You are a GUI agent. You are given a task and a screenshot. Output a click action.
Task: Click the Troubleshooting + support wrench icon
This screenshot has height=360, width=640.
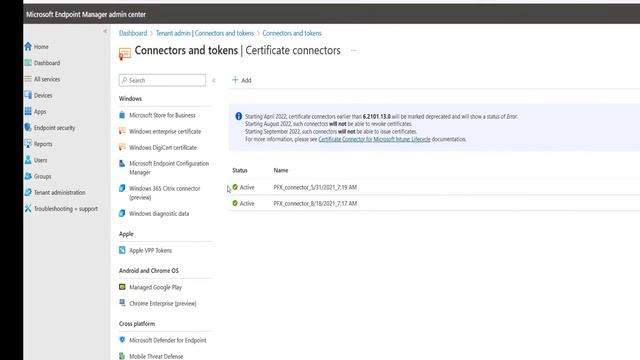[28, 209]
